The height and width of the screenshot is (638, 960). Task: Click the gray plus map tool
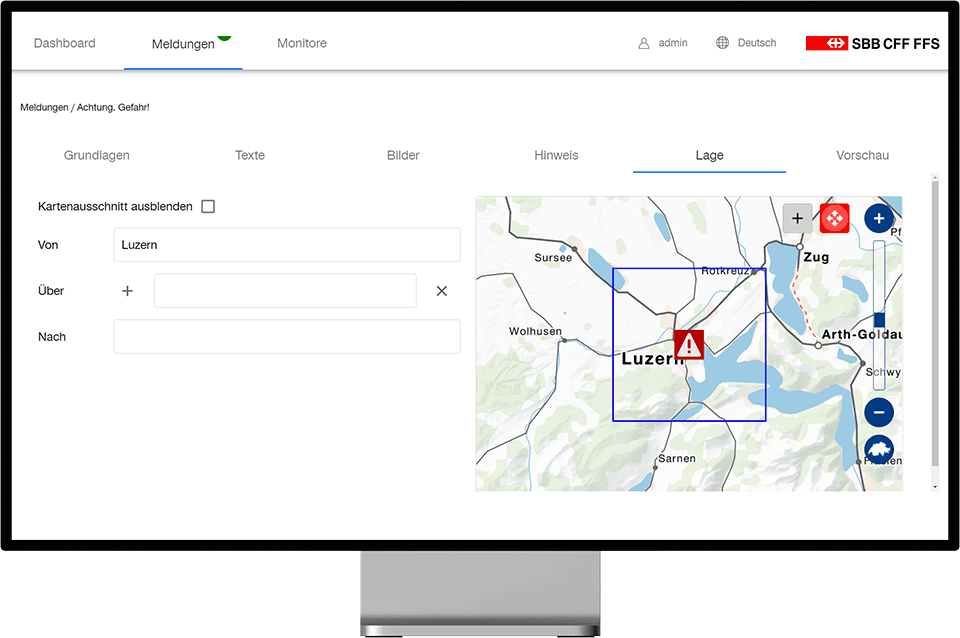(x=797, y=218)
